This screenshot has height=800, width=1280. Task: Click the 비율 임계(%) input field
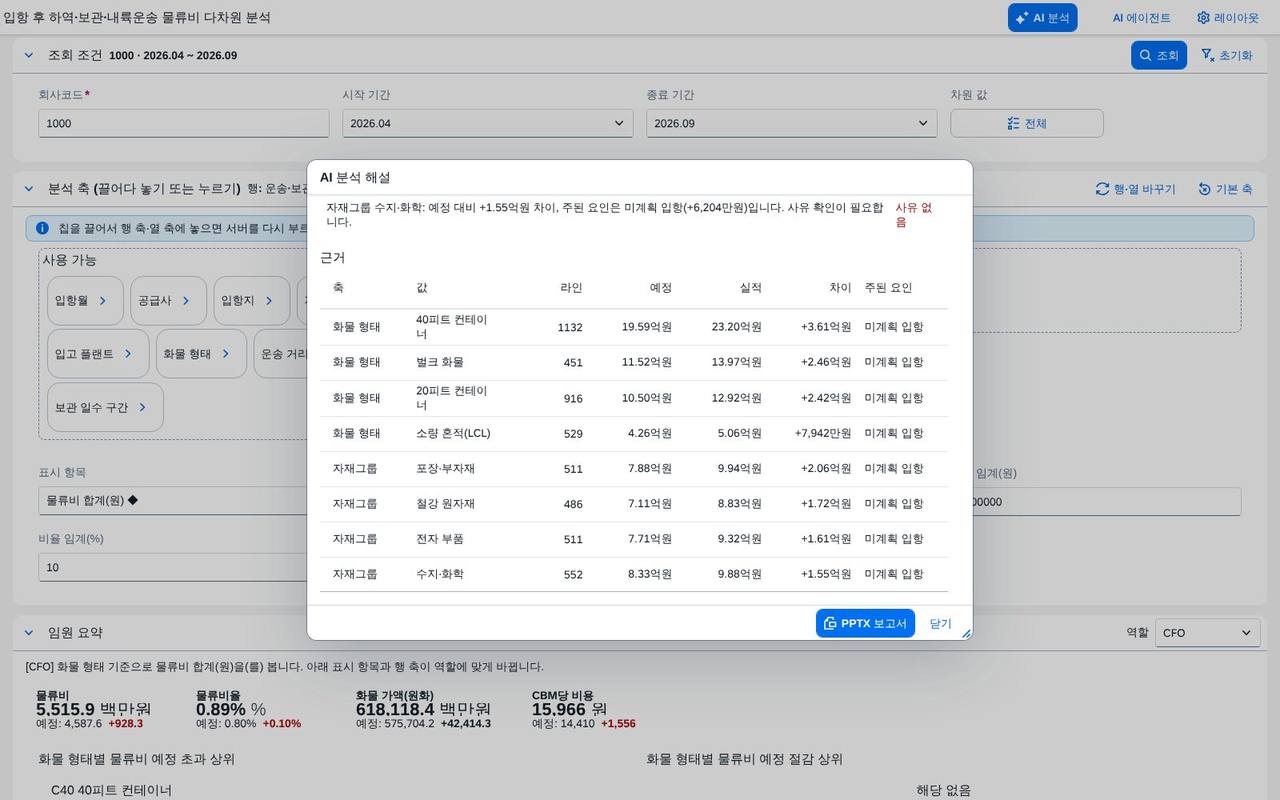pos(174,567)
